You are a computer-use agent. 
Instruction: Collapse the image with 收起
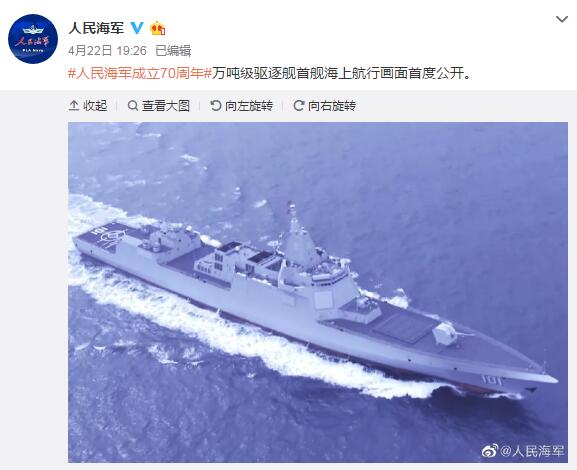pos(88,106)
